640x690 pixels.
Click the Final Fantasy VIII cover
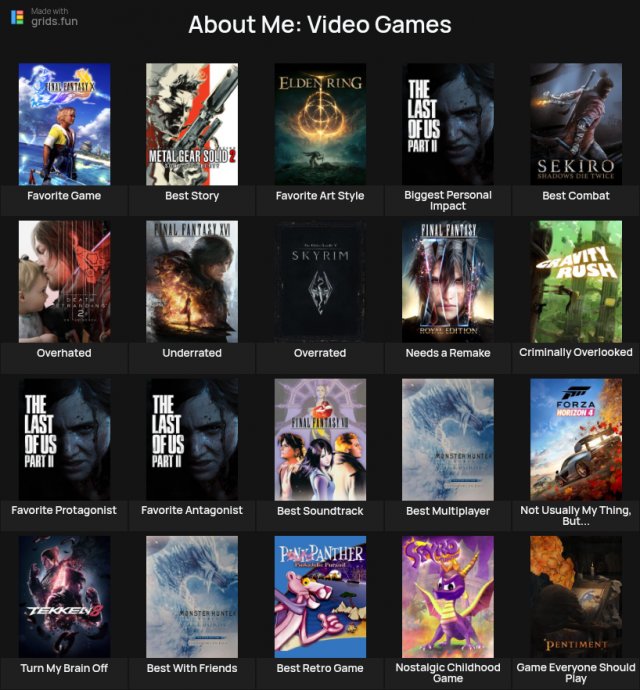(320, 439)
